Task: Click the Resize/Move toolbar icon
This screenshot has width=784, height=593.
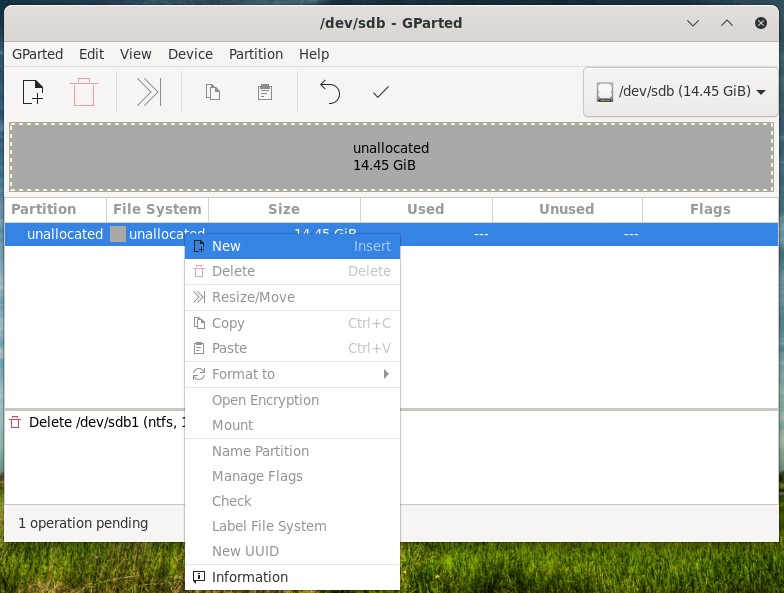Action: coord(149,92)
